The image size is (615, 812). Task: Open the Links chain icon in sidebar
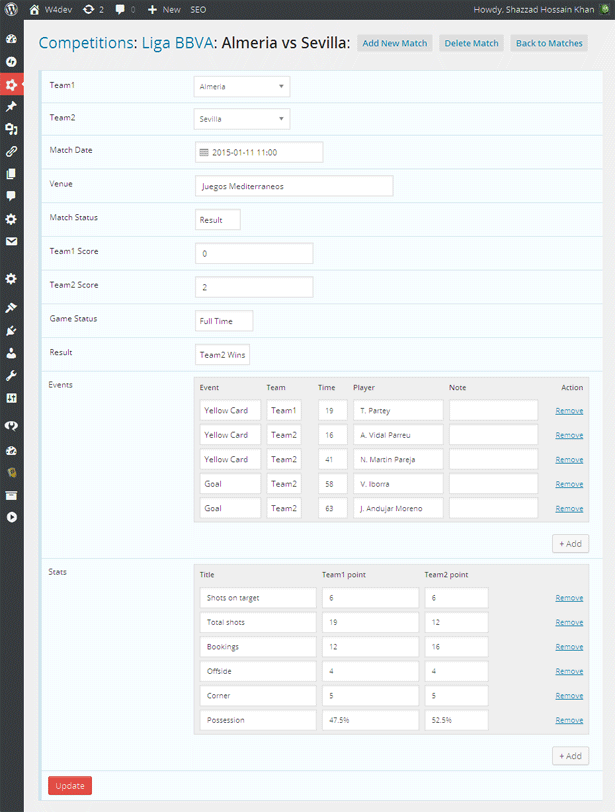[x=11, y=152]
